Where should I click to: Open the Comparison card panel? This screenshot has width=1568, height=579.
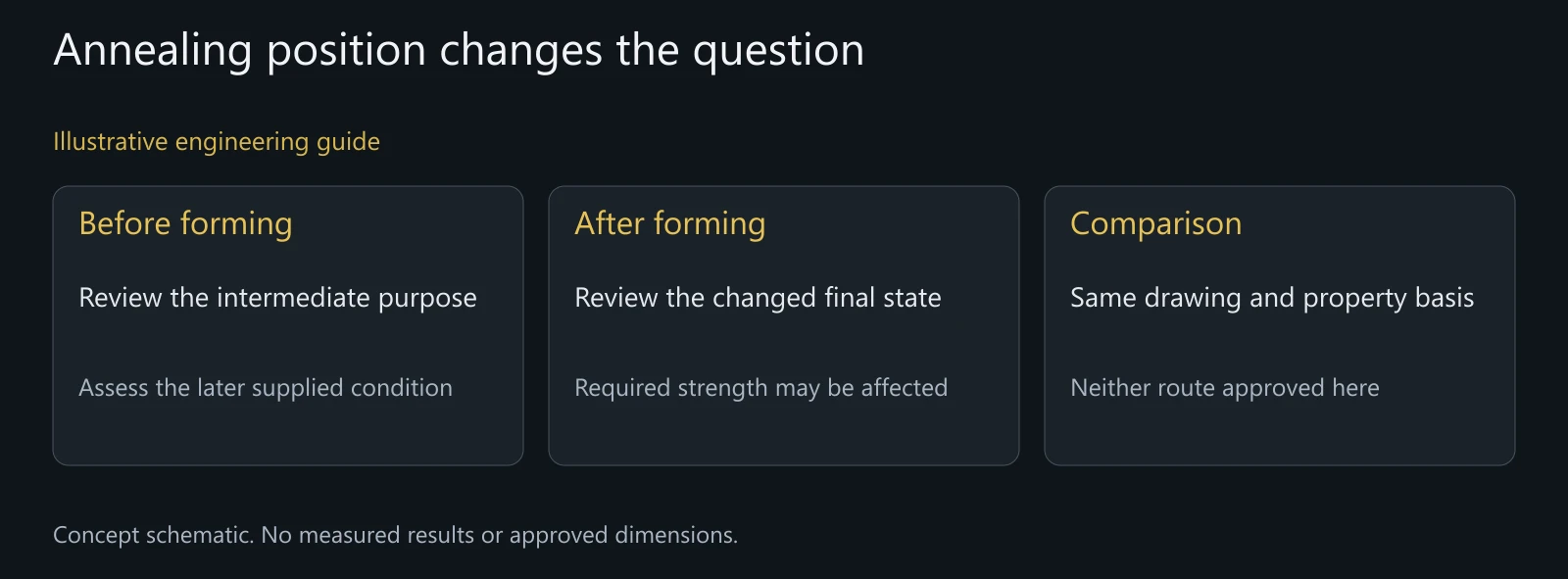click(1280, 325)
